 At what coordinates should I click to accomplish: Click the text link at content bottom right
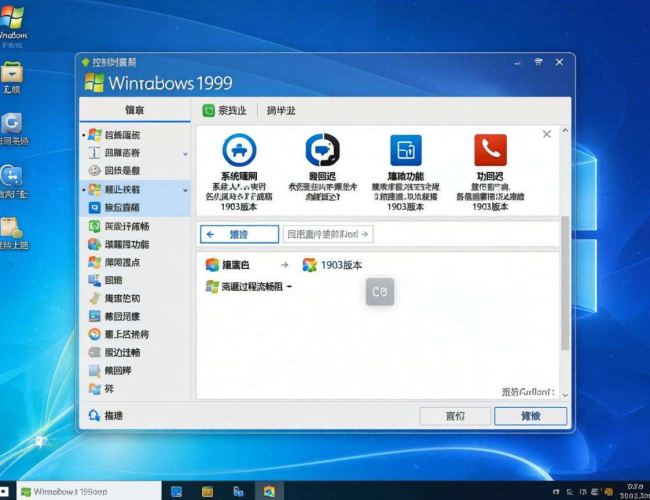(x=528, y=392)
